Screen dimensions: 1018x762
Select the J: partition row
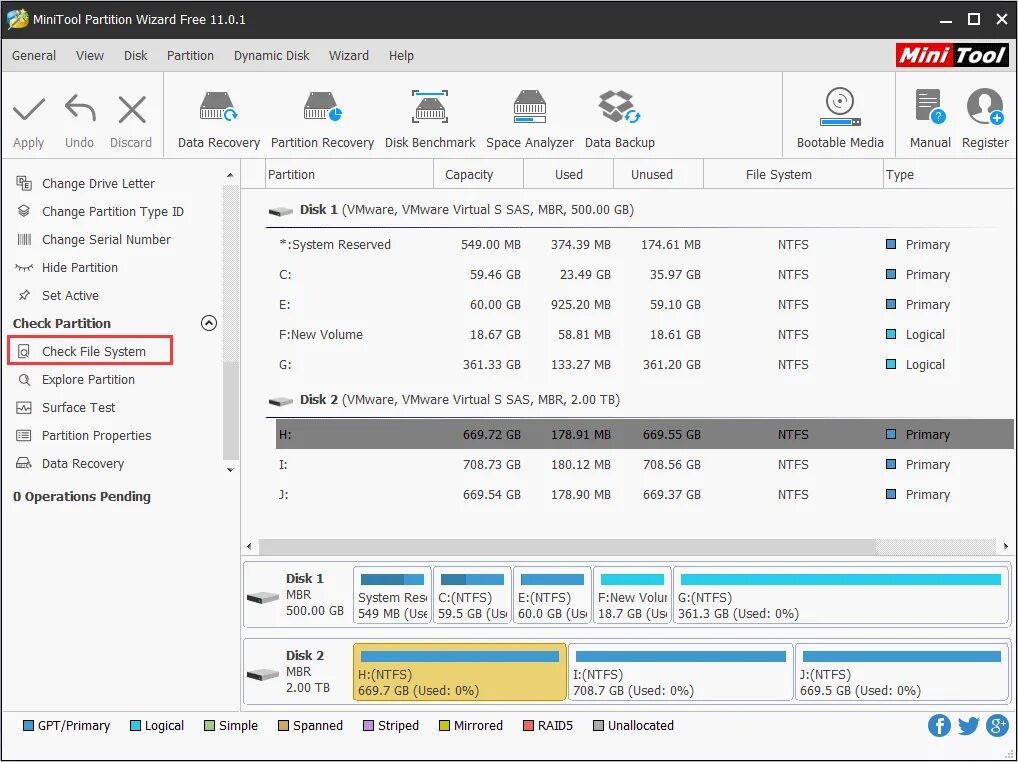pyautogui.click(x=645, y=495)
